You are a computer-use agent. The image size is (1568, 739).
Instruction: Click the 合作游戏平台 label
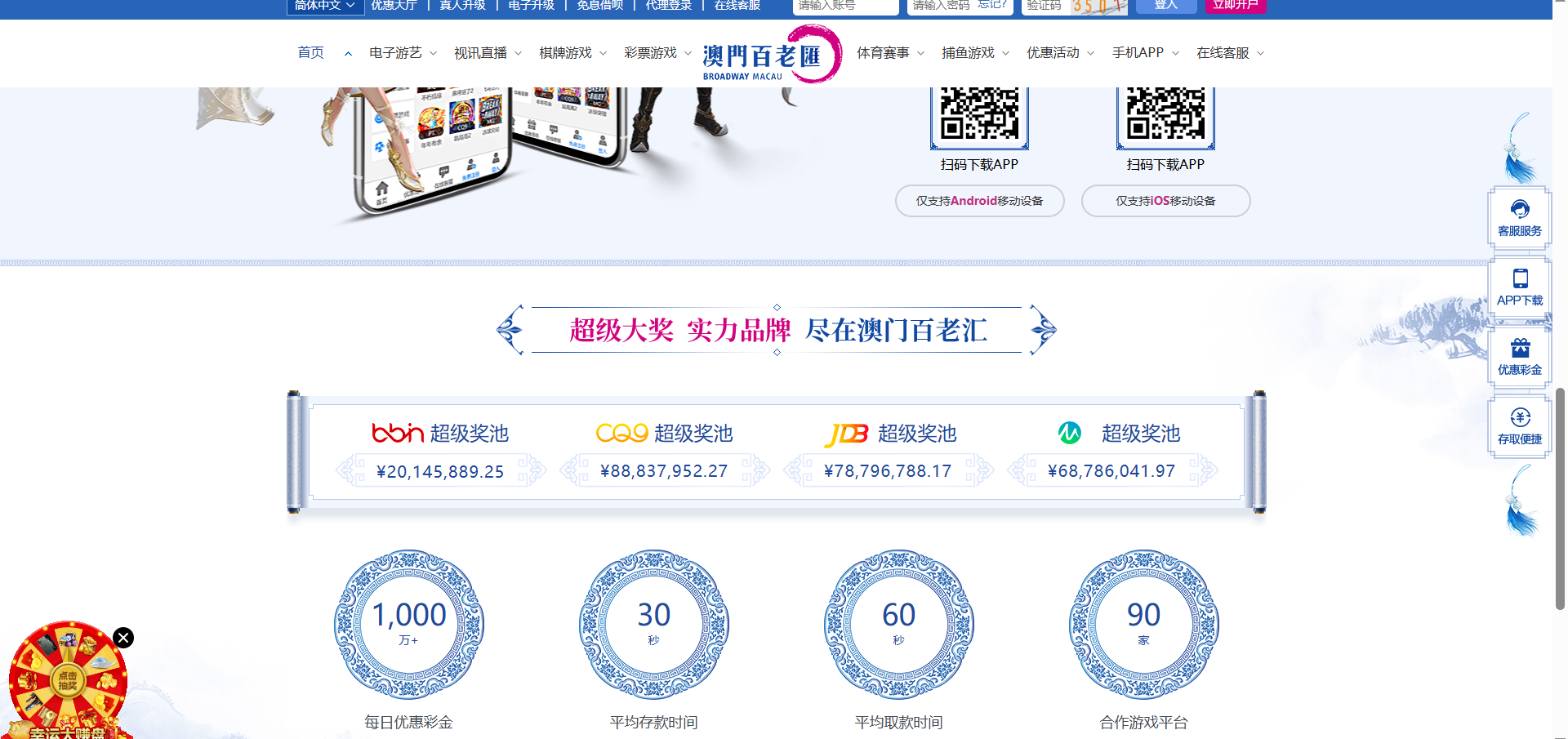pos(1143,722)
